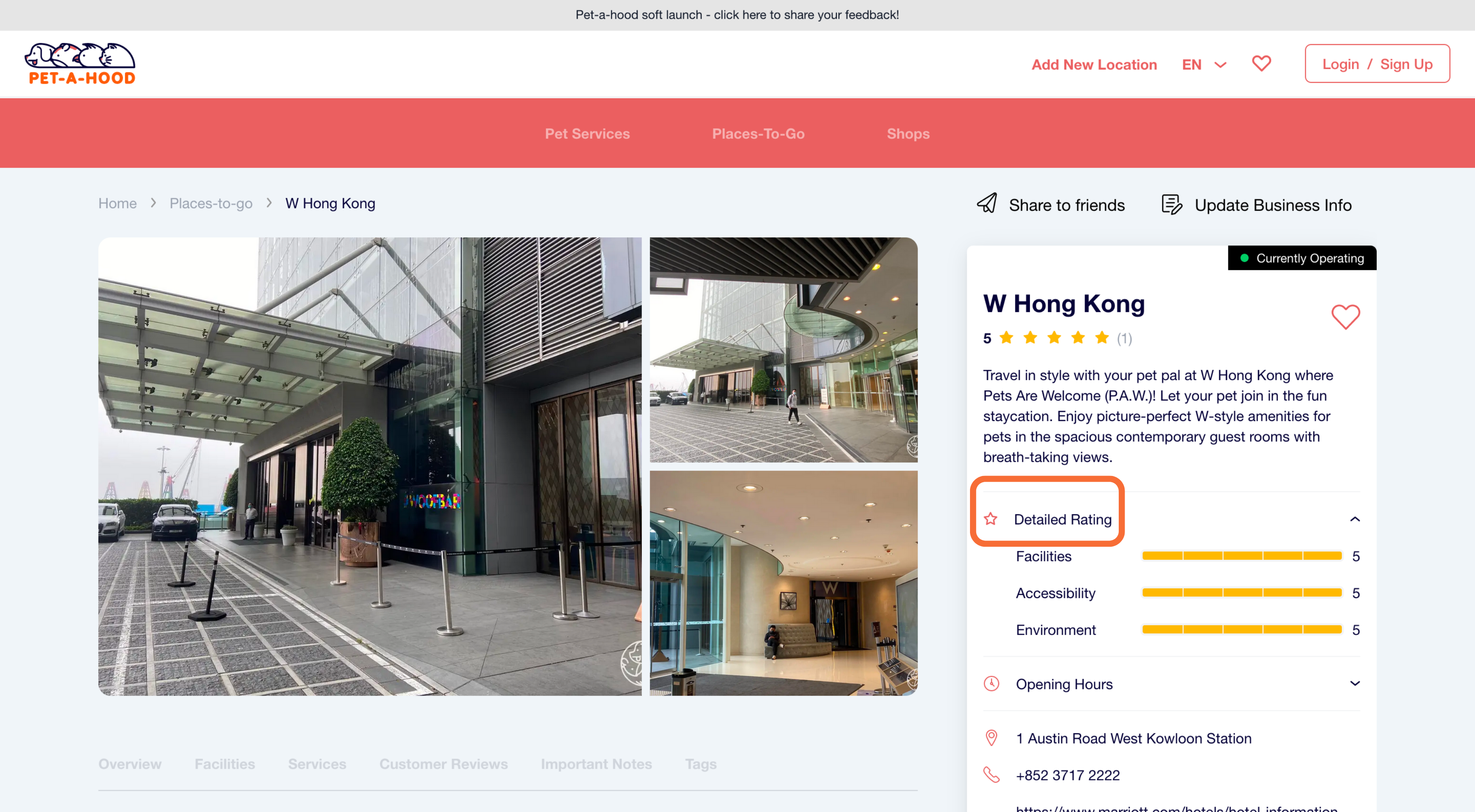1475x812 pixels.
Task: Switch to the Facilities tab
Action: tap(225, 764)
